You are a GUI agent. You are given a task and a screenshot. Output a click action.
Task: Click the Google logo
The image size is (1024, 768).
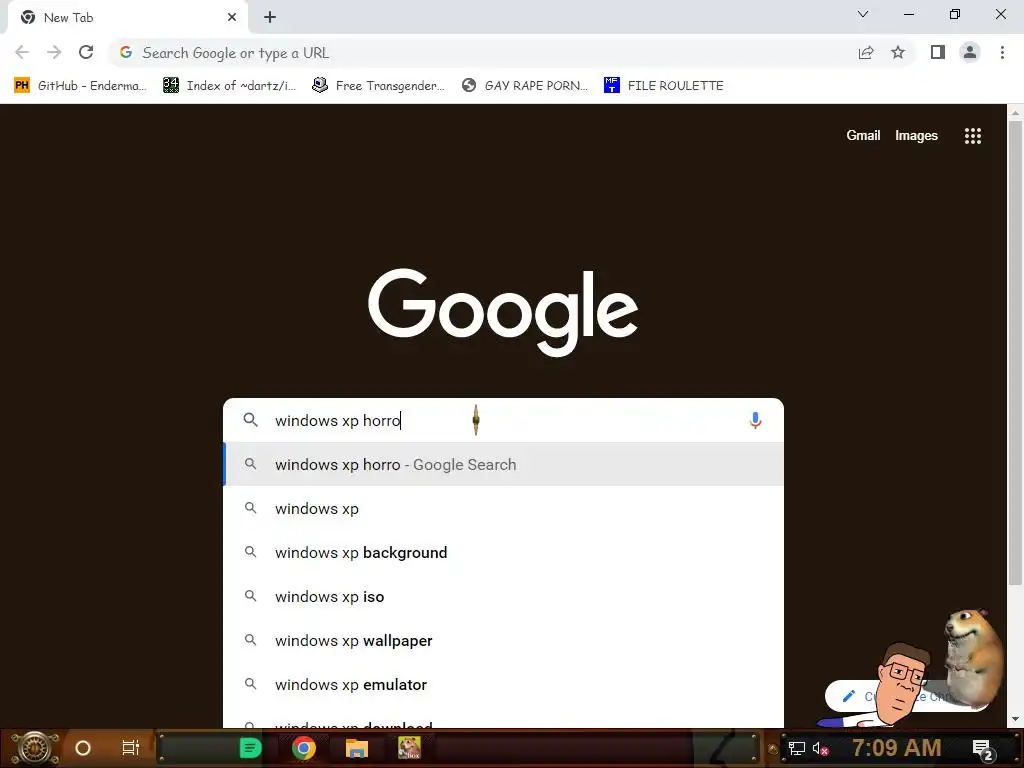point(503,312)
